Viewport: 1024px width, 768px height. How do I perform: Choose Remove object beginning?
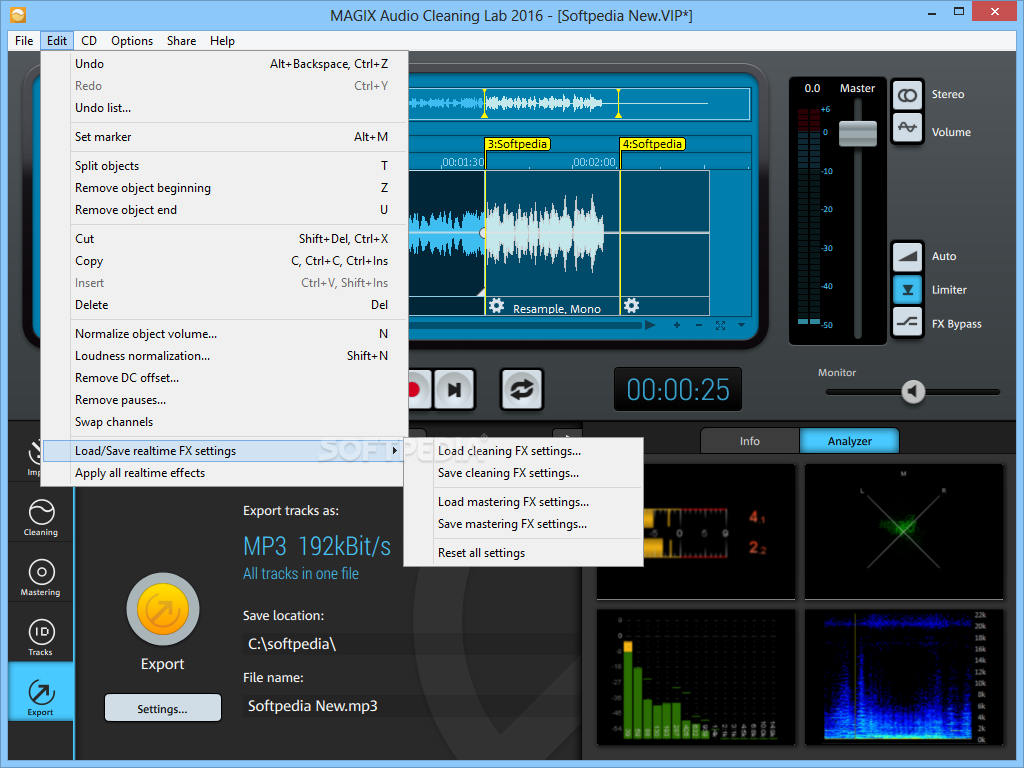point(225,188)
